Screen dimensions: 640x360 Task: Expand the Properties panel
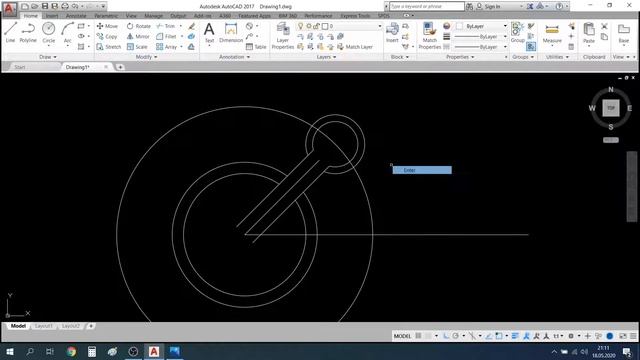pos(460,57)
